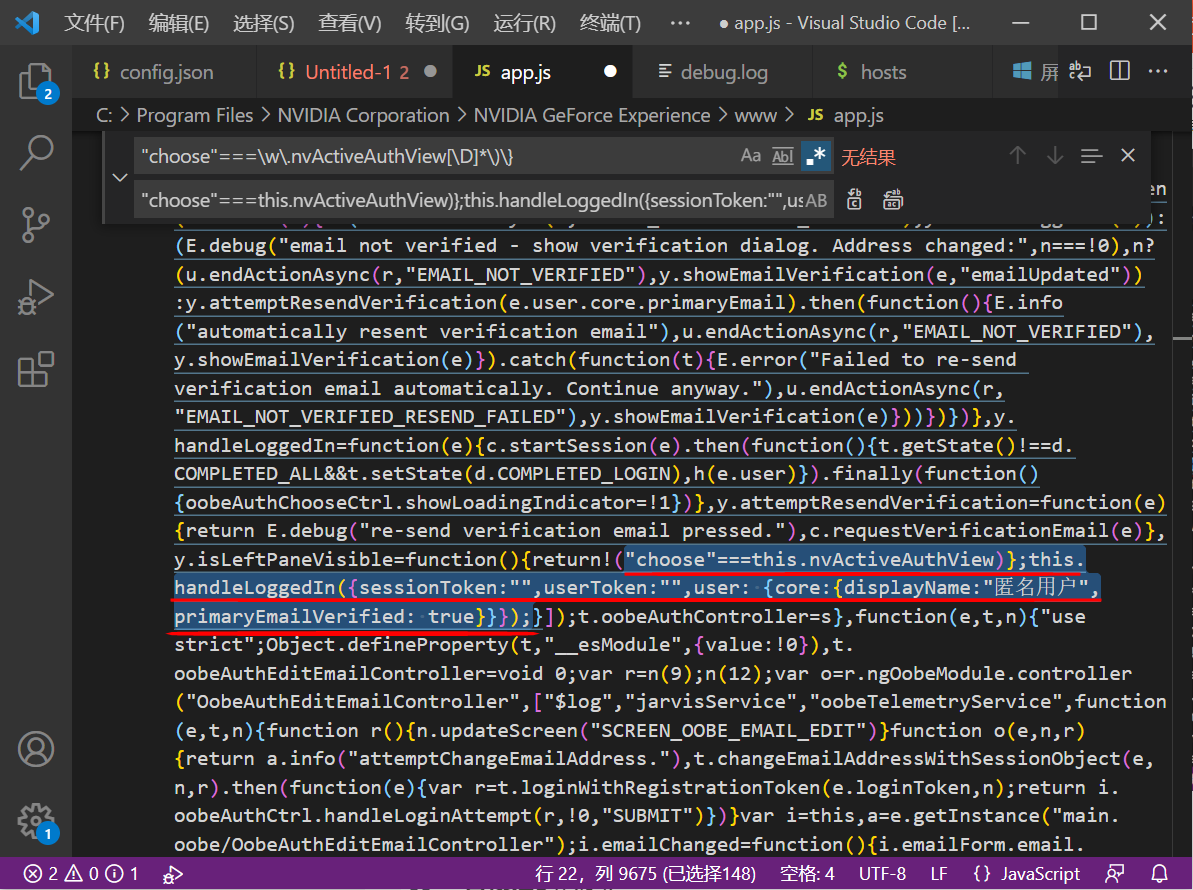The height and width of the screenshot is (890, 1193).
Task: Toggle Match Whole Word in find box
Action: [x=783, y=156]
